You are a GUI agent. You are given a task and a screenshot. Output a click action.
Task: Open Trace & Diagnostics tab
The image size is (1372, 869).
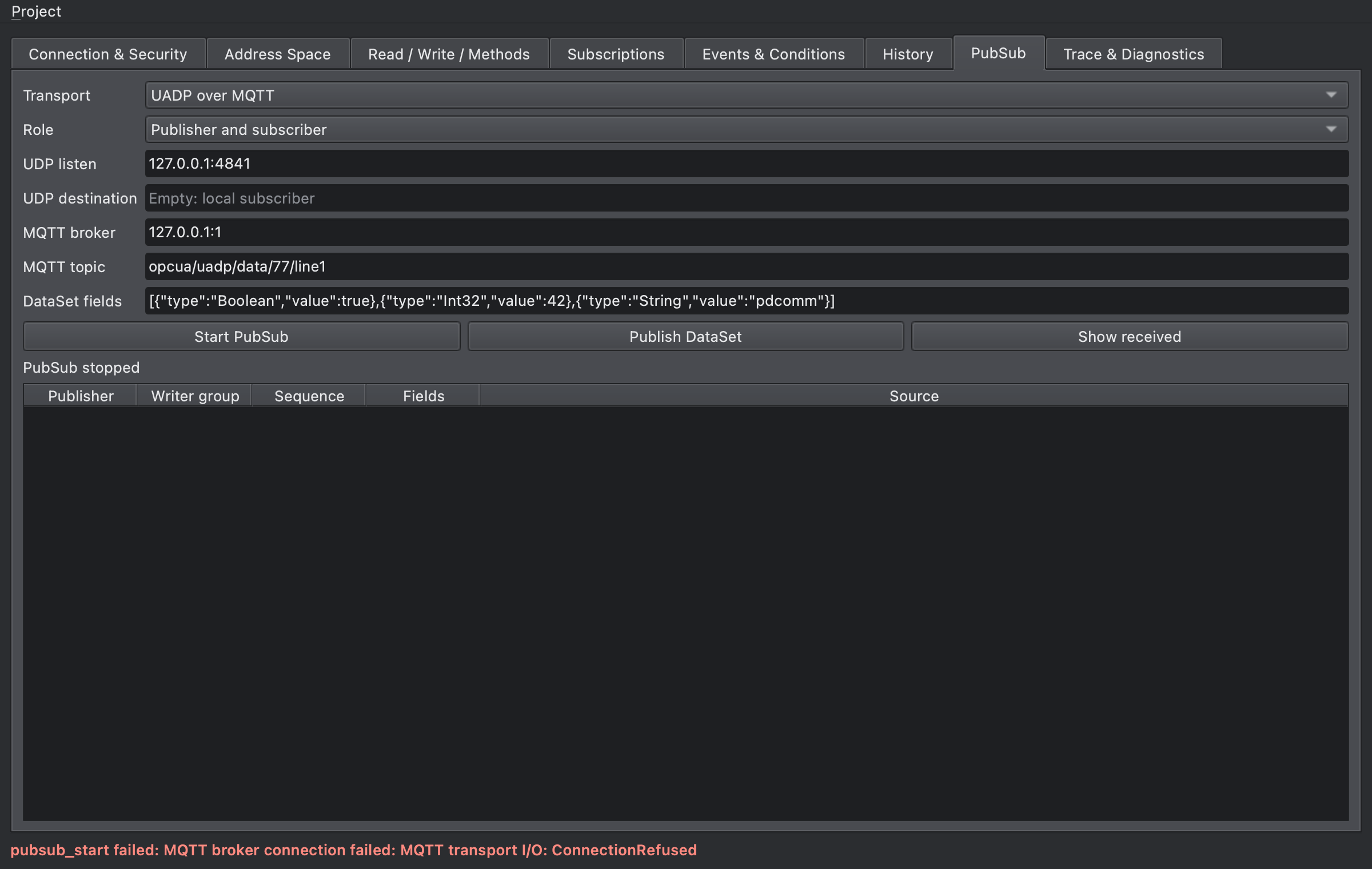click(x=1134, y=54)
